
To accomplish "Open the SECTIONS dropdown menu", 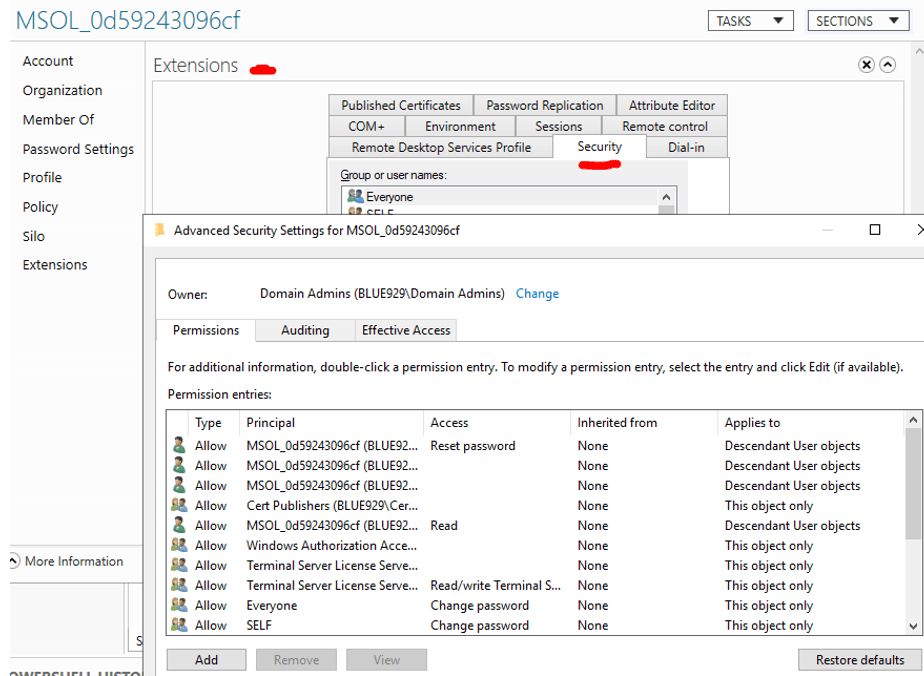I will point(858,21).
